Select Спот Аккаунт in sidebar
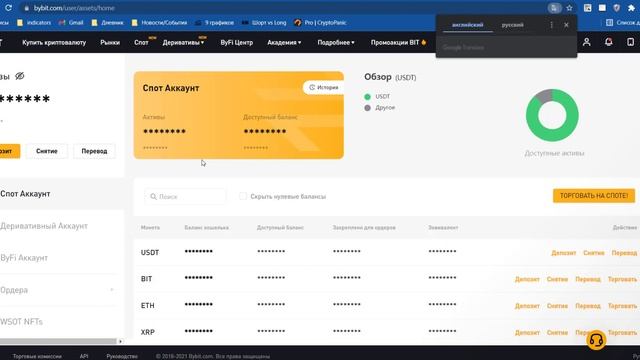 point(25,194)
